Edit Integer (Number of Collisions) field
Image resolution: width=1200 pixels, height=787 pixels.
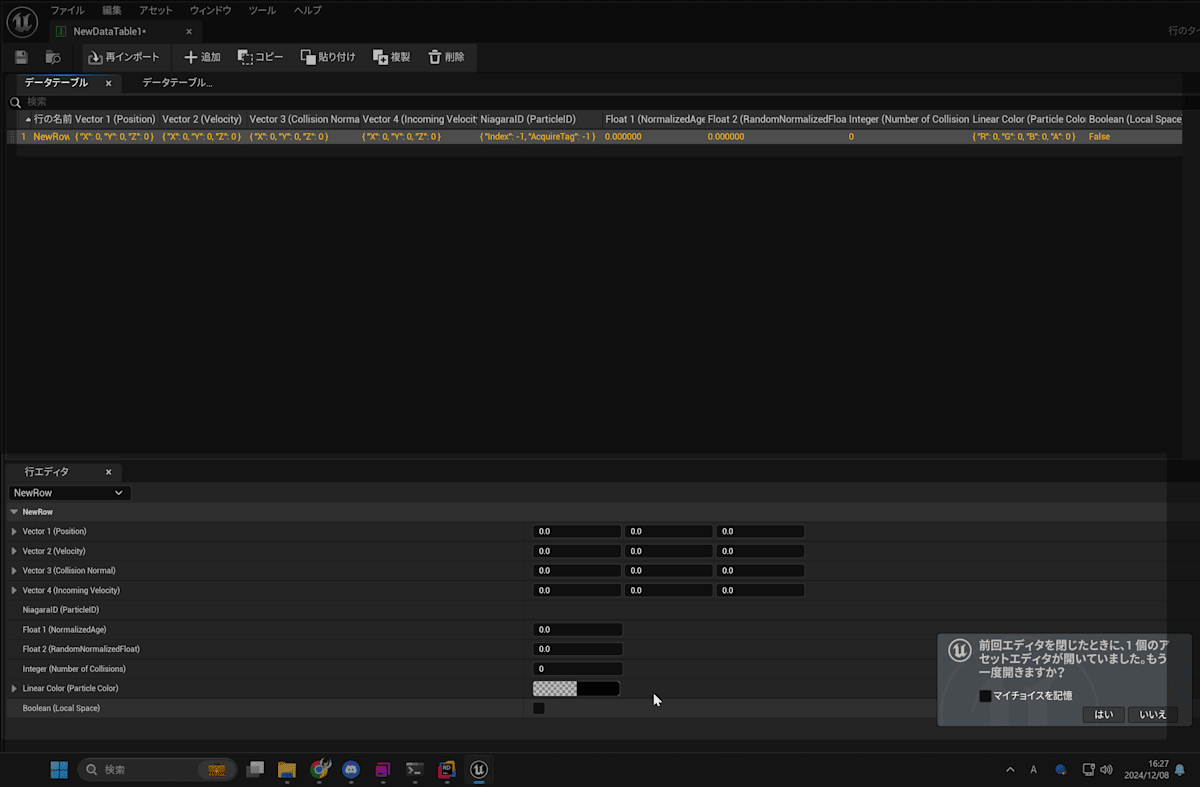coord(577,668)
